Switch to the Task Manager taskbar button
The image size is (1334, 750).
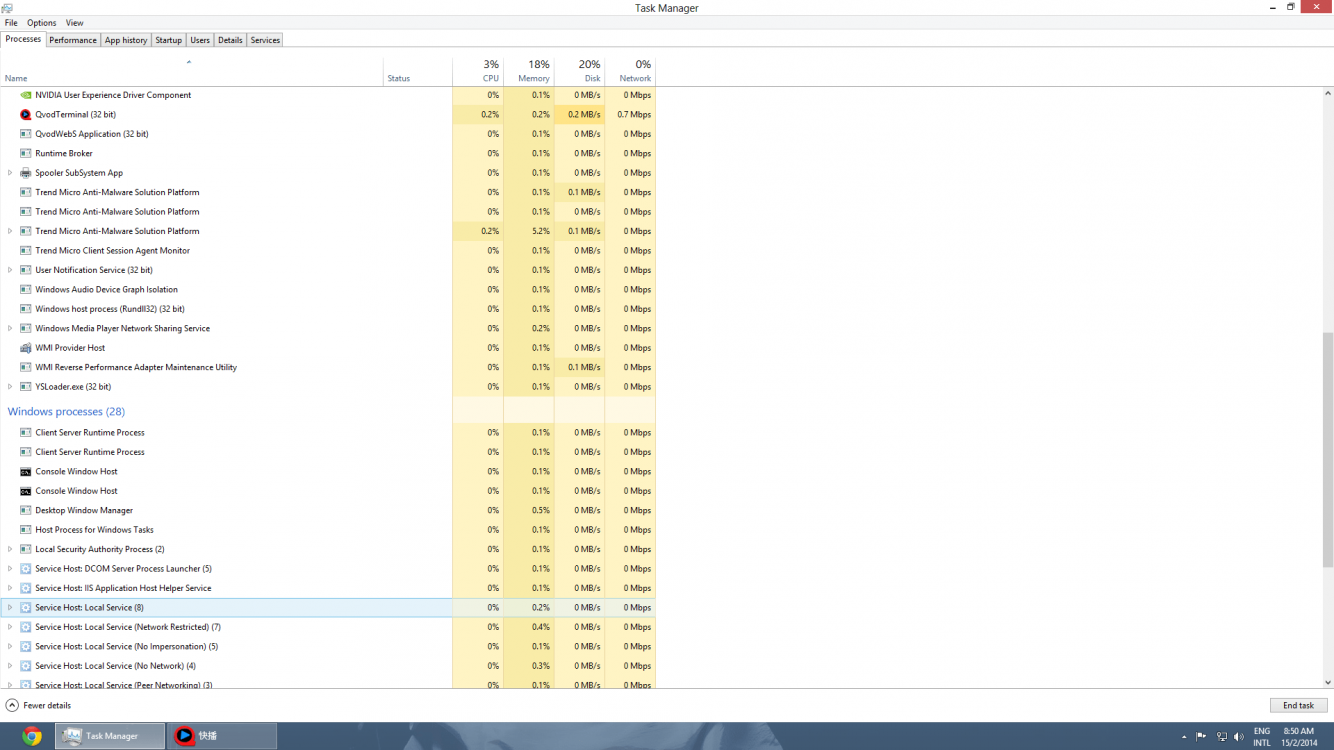110,736
